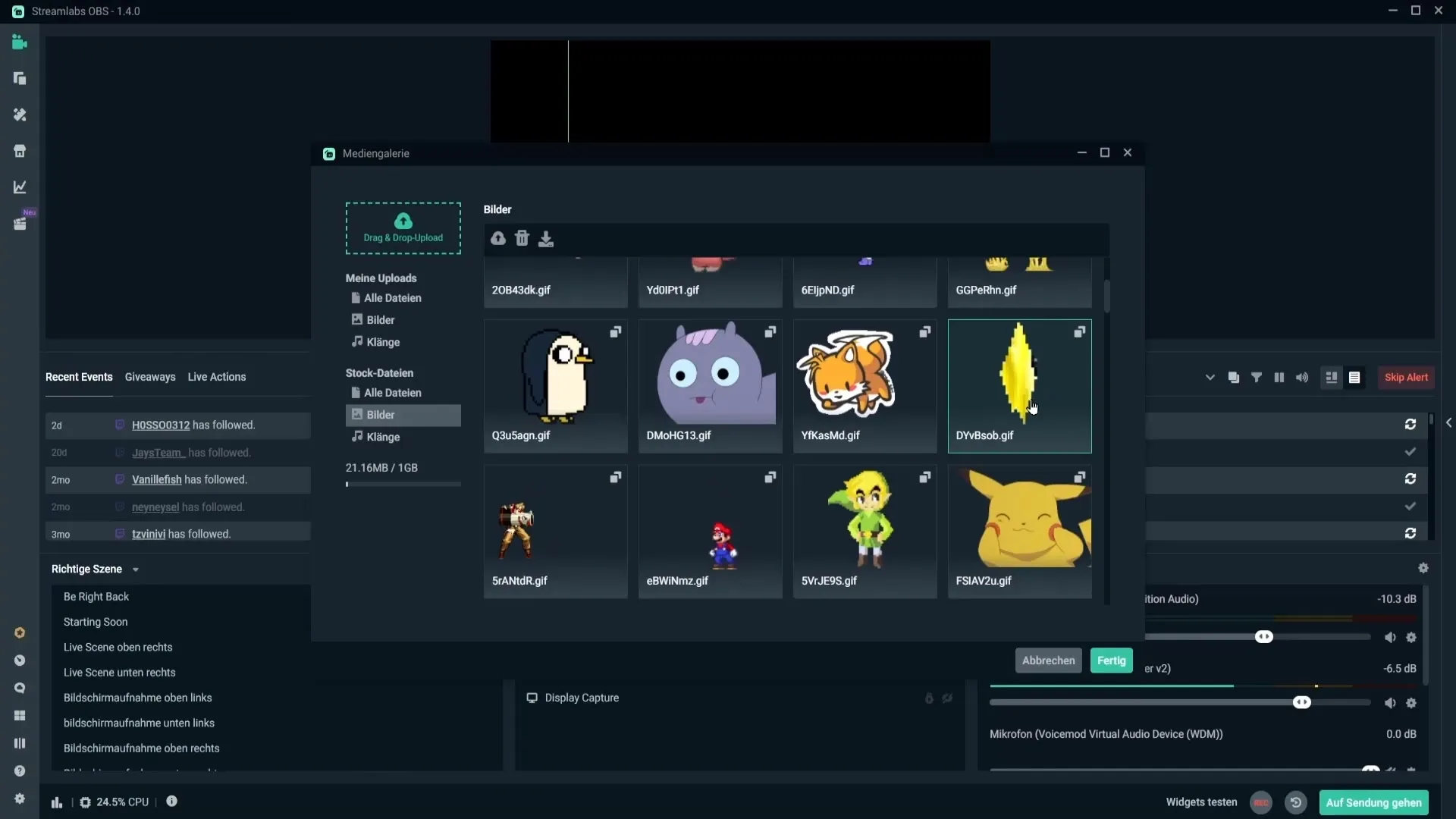1456x819 pixels.
Task: Confirm selection with Fertig button
Action: (1111, 661)
